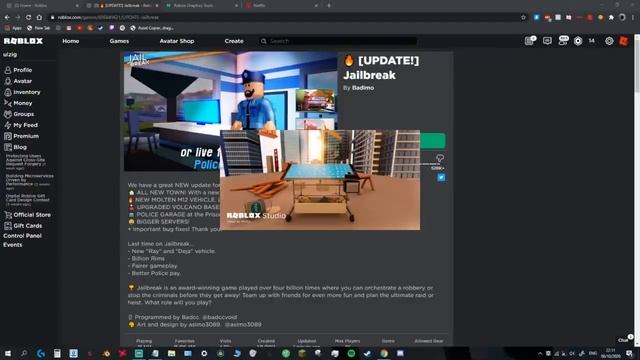This screenshot has width=640, height=360.
Task: Open a new browser tab with plus
Action: pyautogui.click(x=329, y=6)
